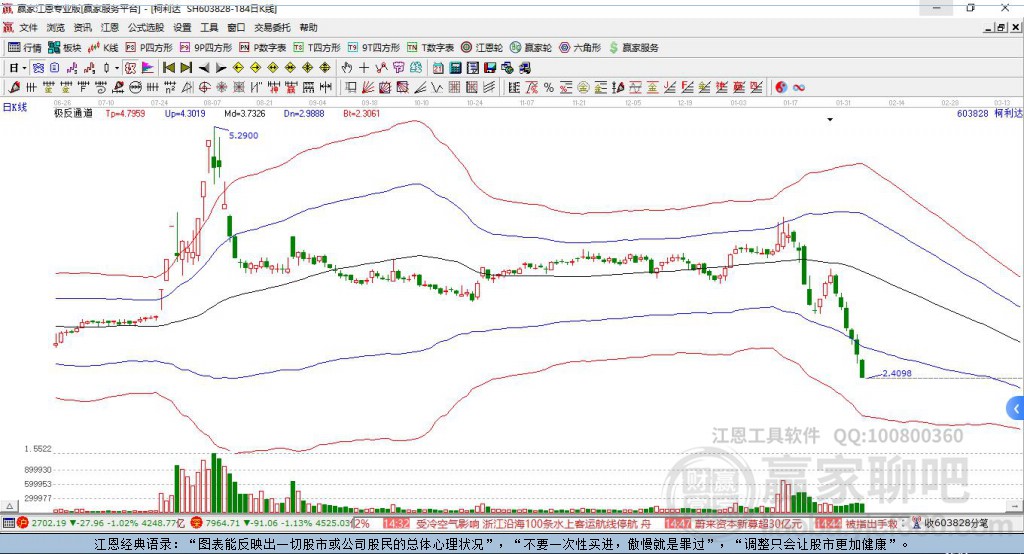Open the 六角形 hexagon tool

[580, 48]
